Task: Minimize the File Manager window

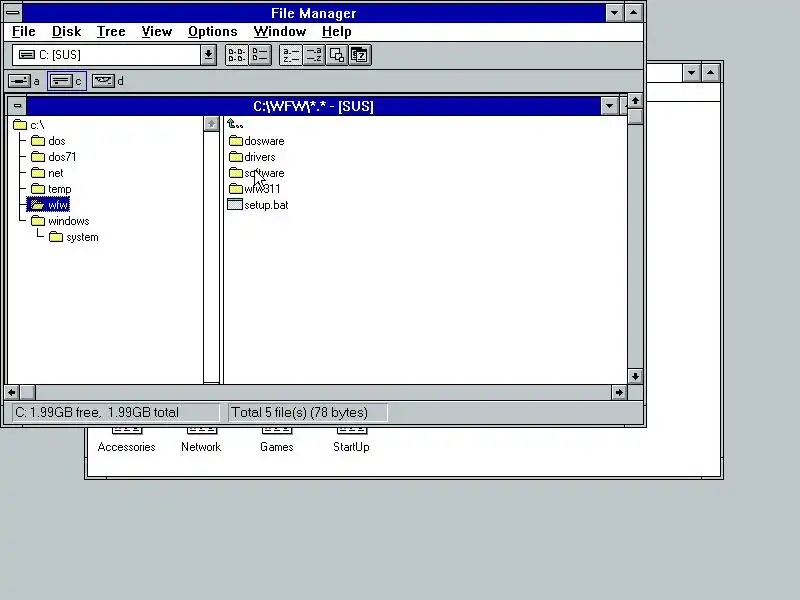Action: [614, 13]
